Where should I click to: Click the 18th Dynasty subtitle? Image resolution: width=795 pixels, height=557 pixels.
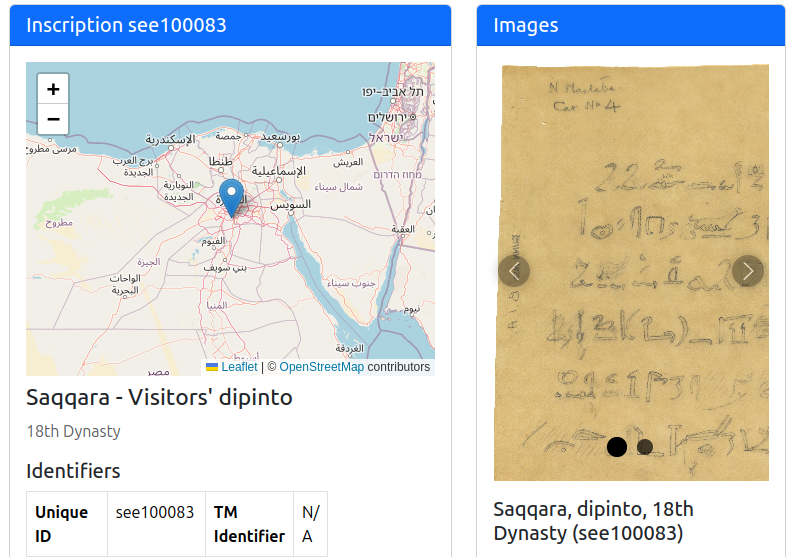coord(73,432)
